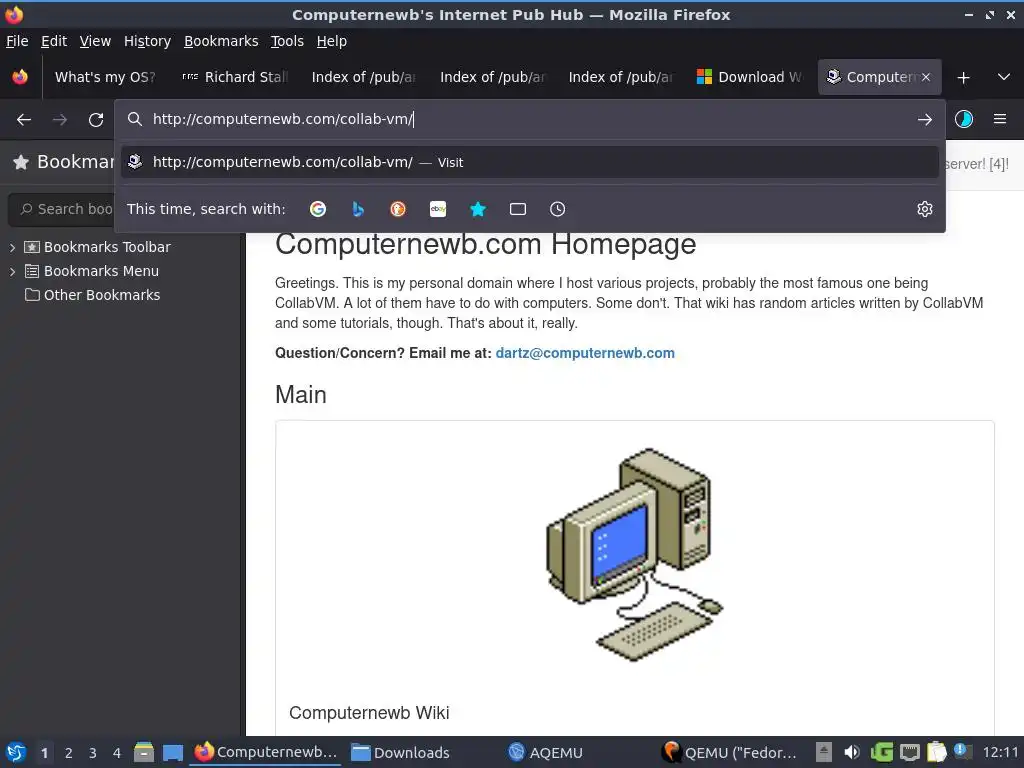Close the Computernewb tab
This screenshot has width=1024, height=768.
(925, 77)
